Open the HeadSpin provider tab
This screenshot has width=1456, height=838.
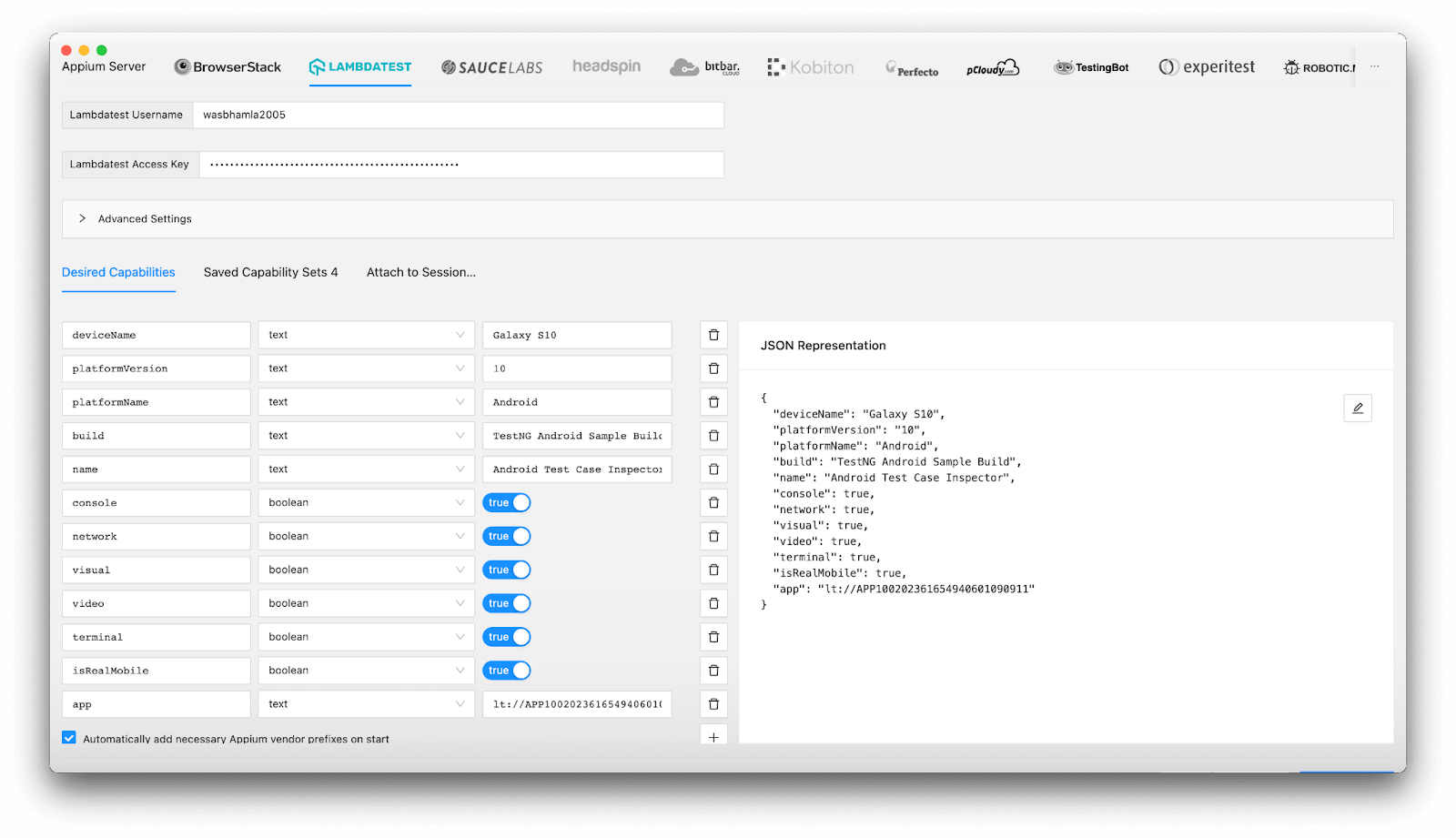[x=605, y=66]
